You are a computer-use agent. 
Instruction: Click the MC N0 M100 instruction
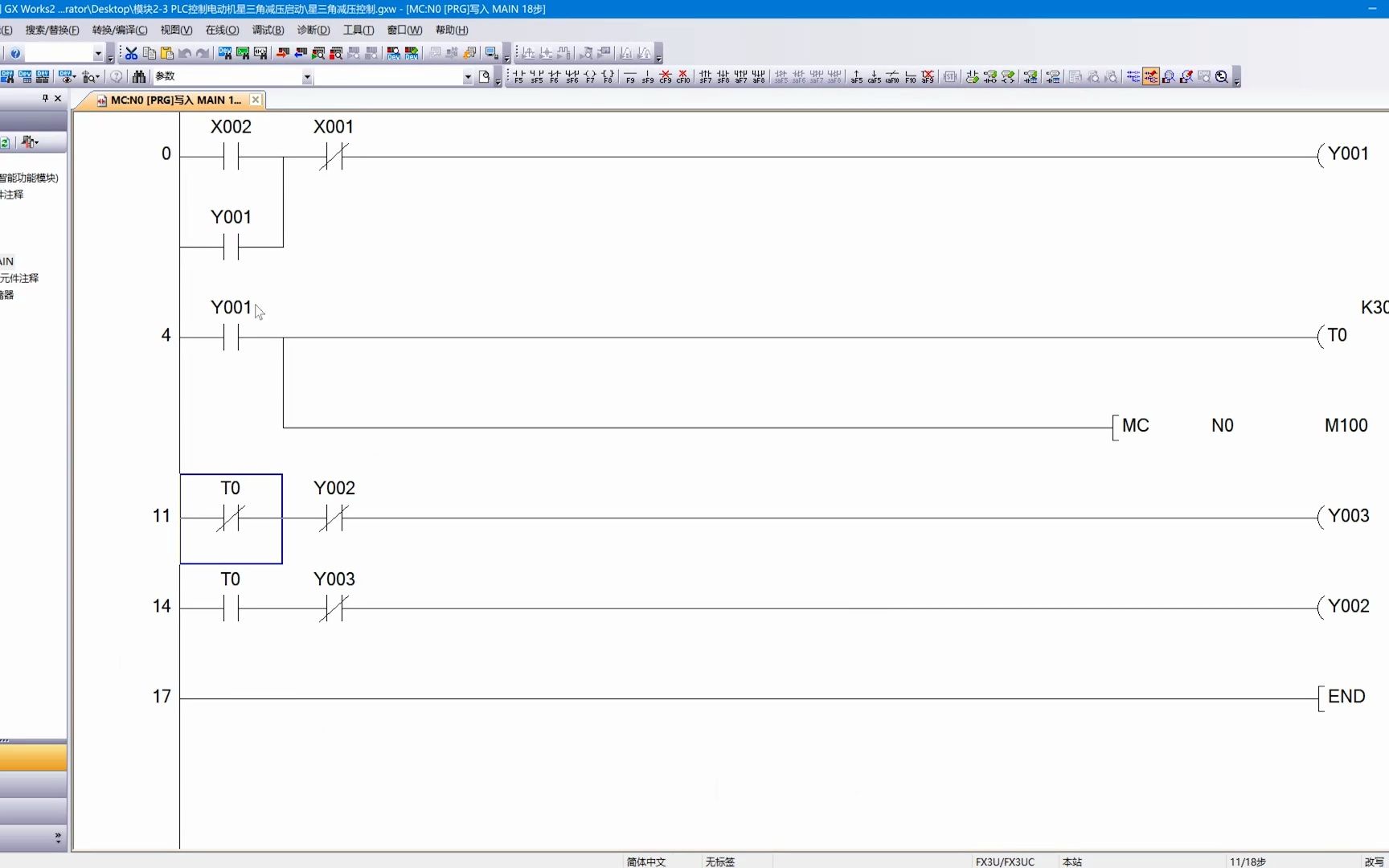pos(1243,426)
